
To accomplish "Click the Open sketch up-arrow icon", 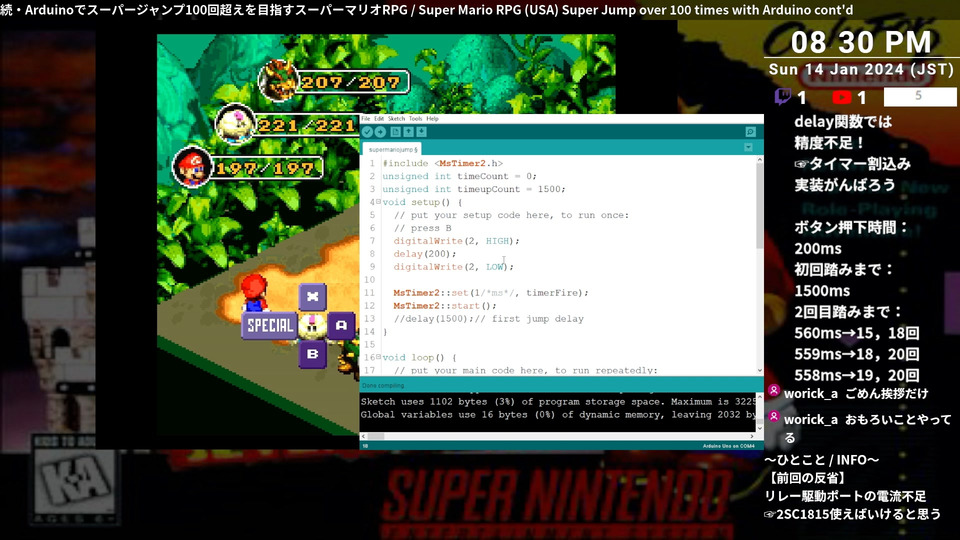I will [x=408, y=132].
